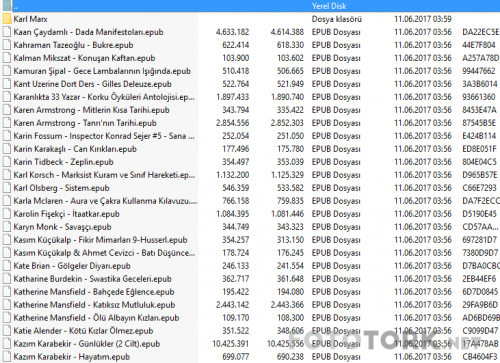Select 'Kasım Küçükalp - Fikir Mimarları 9-Husserl.epub'
500x363 pixels.
pos(100,240)
